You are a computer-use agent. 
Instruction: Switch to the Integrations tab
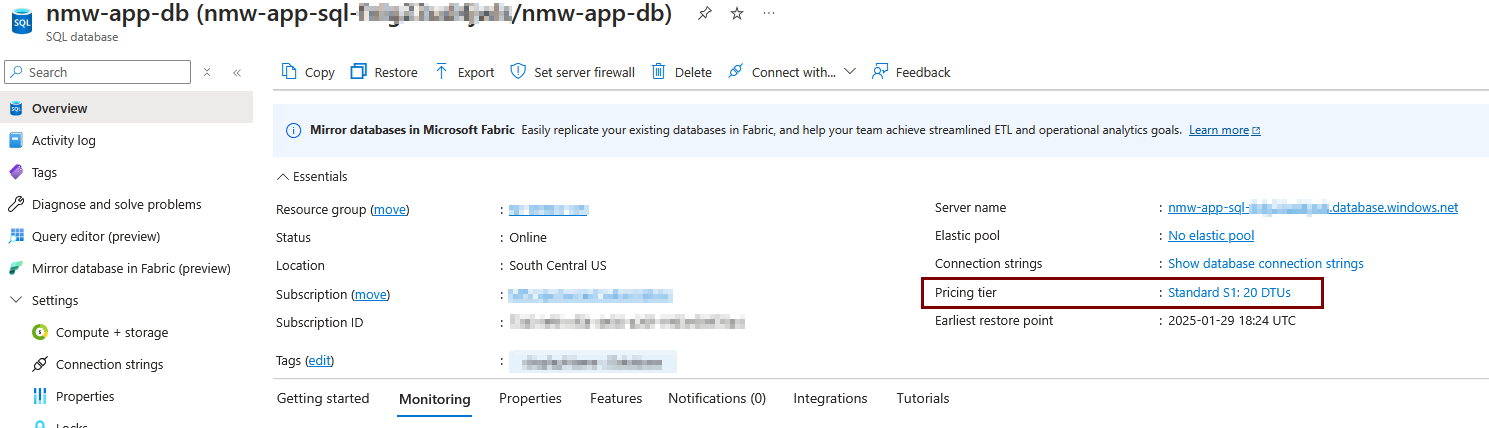click(x=830, y=398)
